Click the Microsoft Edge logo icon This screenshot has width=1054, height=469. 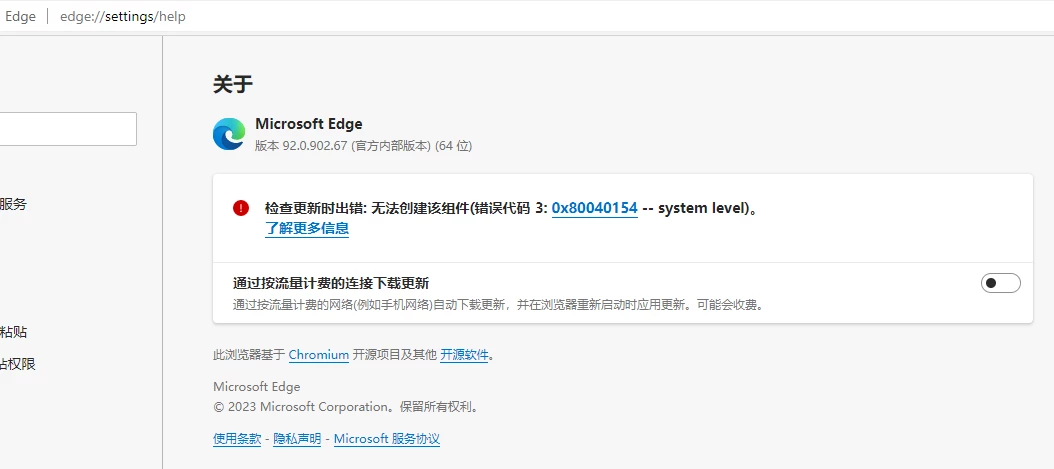click(x=229, y=134)
